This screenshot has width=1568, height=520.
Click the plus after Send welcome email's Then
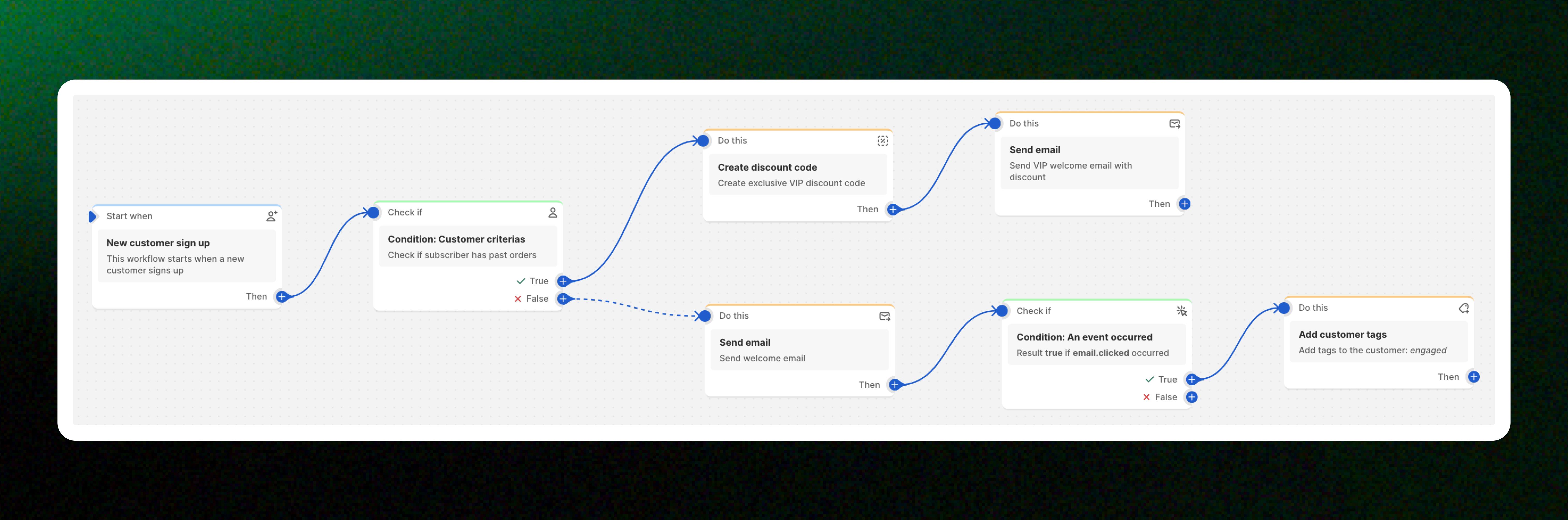[895, 385]
